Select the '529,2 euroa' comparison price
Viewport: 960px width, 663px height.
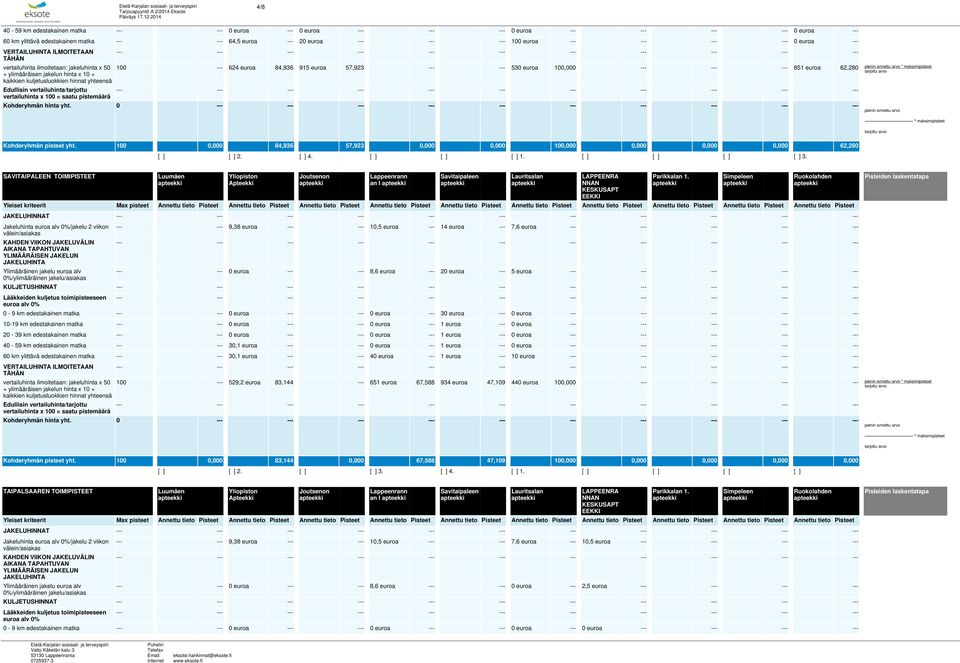tap(244, 382)
